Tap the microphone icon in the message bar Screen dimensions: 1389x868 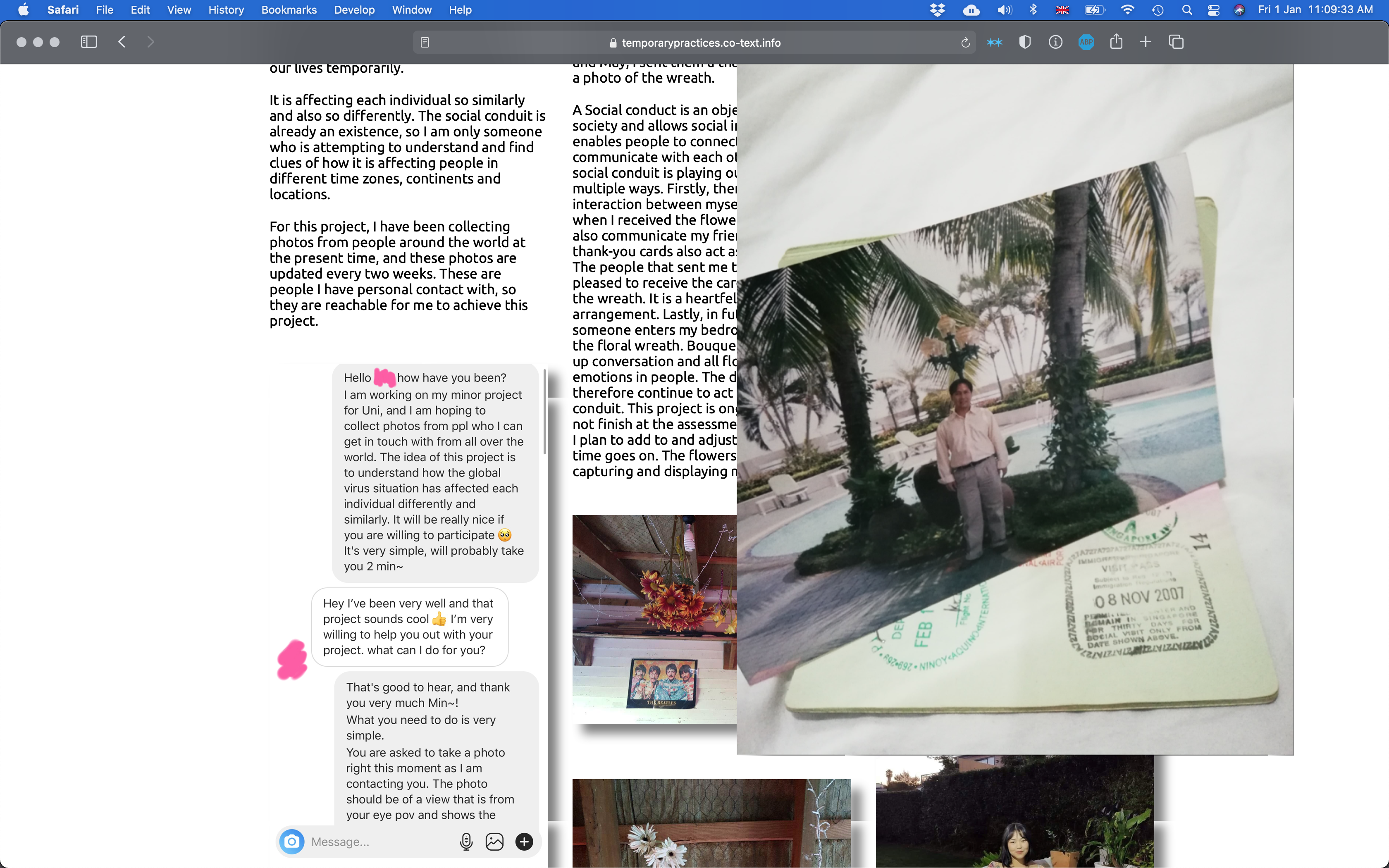click(x=466, y=842)
